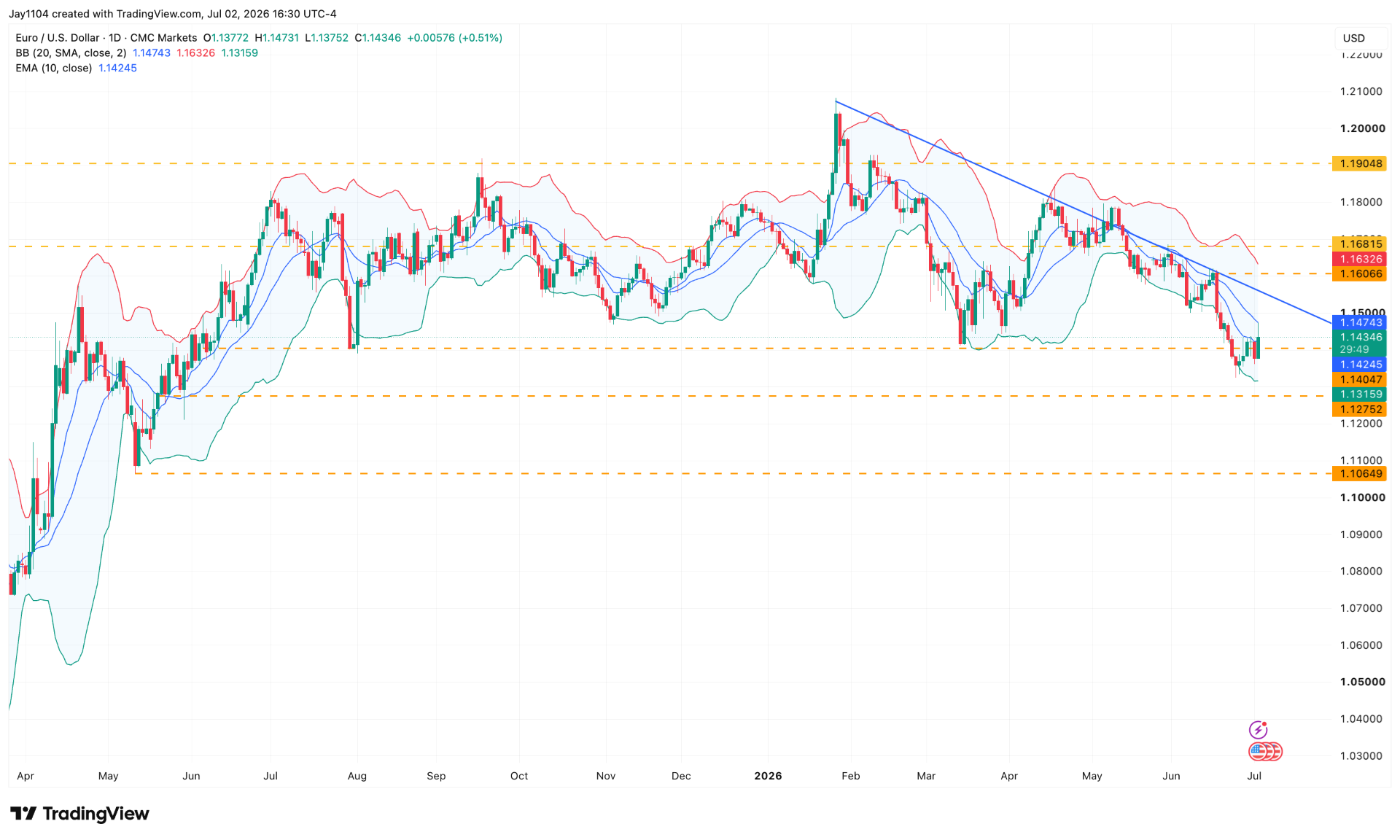1400x840 pixels.
Task: Click the green 1.13159 lower band label
Action: pos(1360,394)
